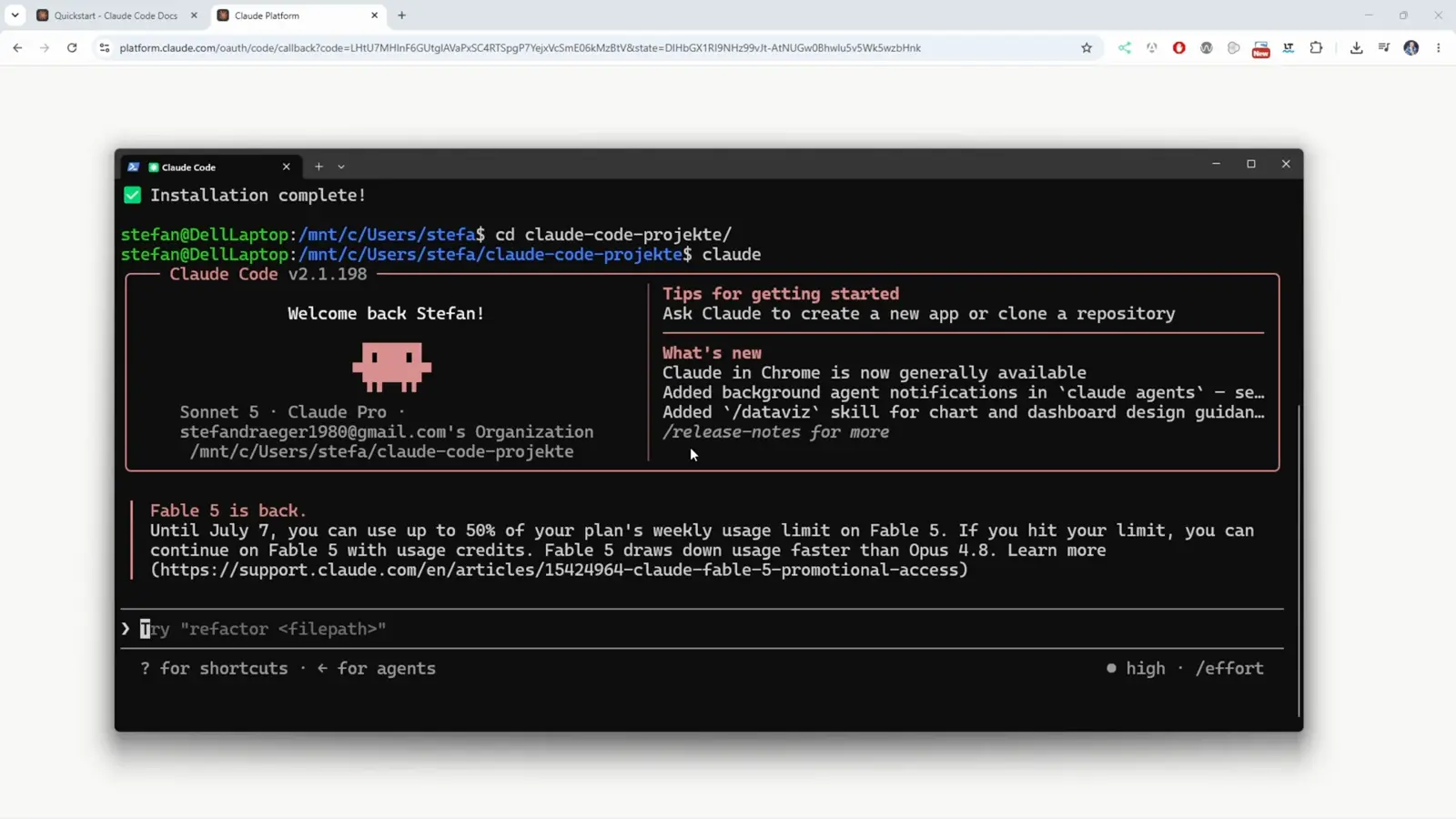Click the green share extension icon
This screenshot has width=1456, height=819.
click(1125, 48)
